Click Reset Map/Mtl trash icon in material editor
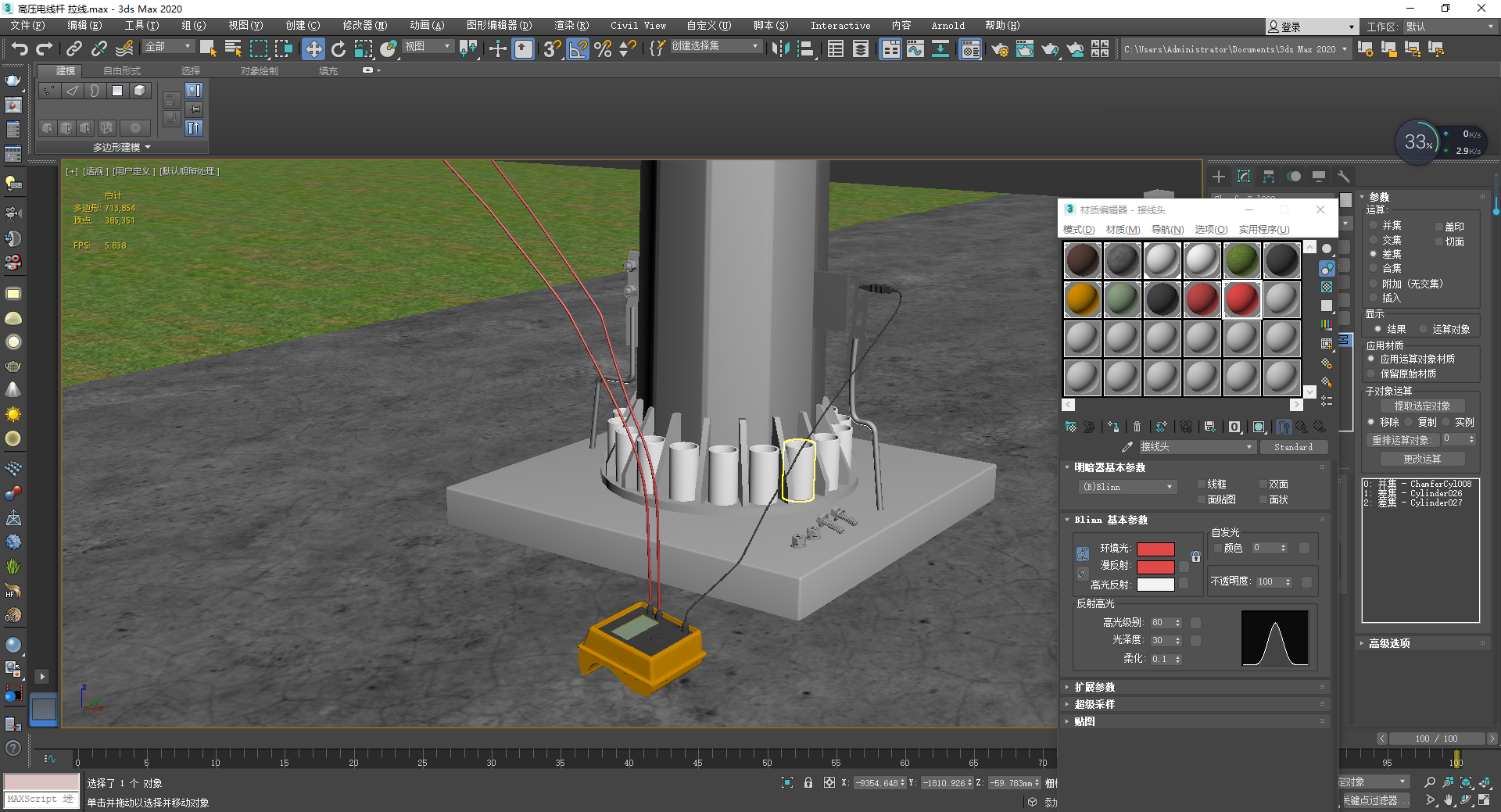1501x812 pixels. point(1137,427)
